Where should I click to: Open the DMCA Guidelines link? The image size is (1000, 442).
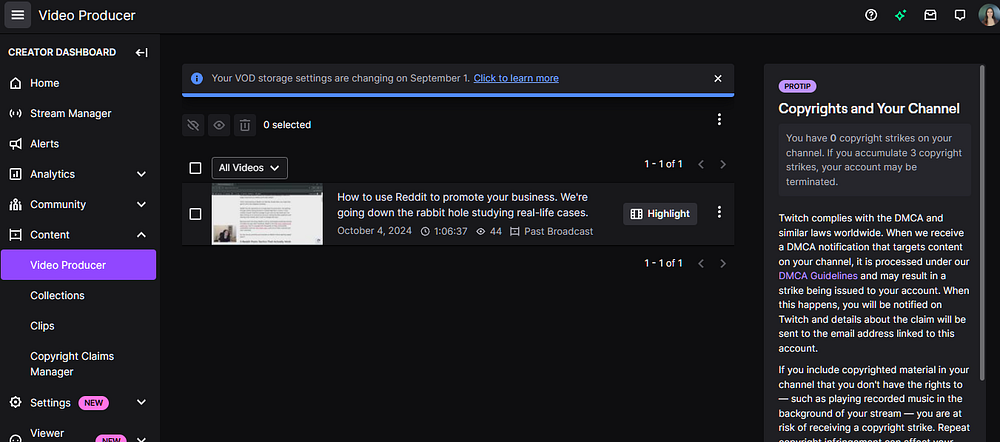coord(818,276)
